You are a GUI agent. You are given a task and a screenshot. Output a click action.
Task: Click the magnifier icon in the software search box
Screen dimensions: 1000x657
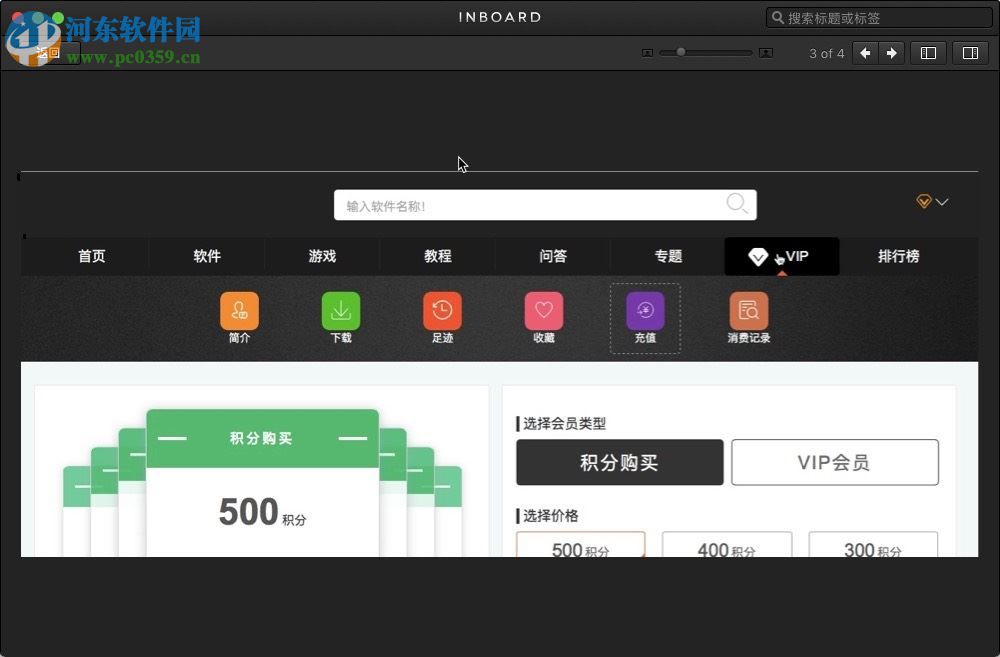737,203
